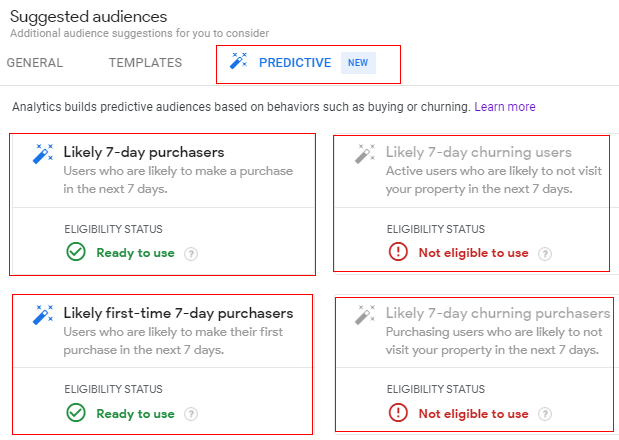Click red warning icon on churning purchasers card
The height and width of the screenshot is (440, 619).
397,413
